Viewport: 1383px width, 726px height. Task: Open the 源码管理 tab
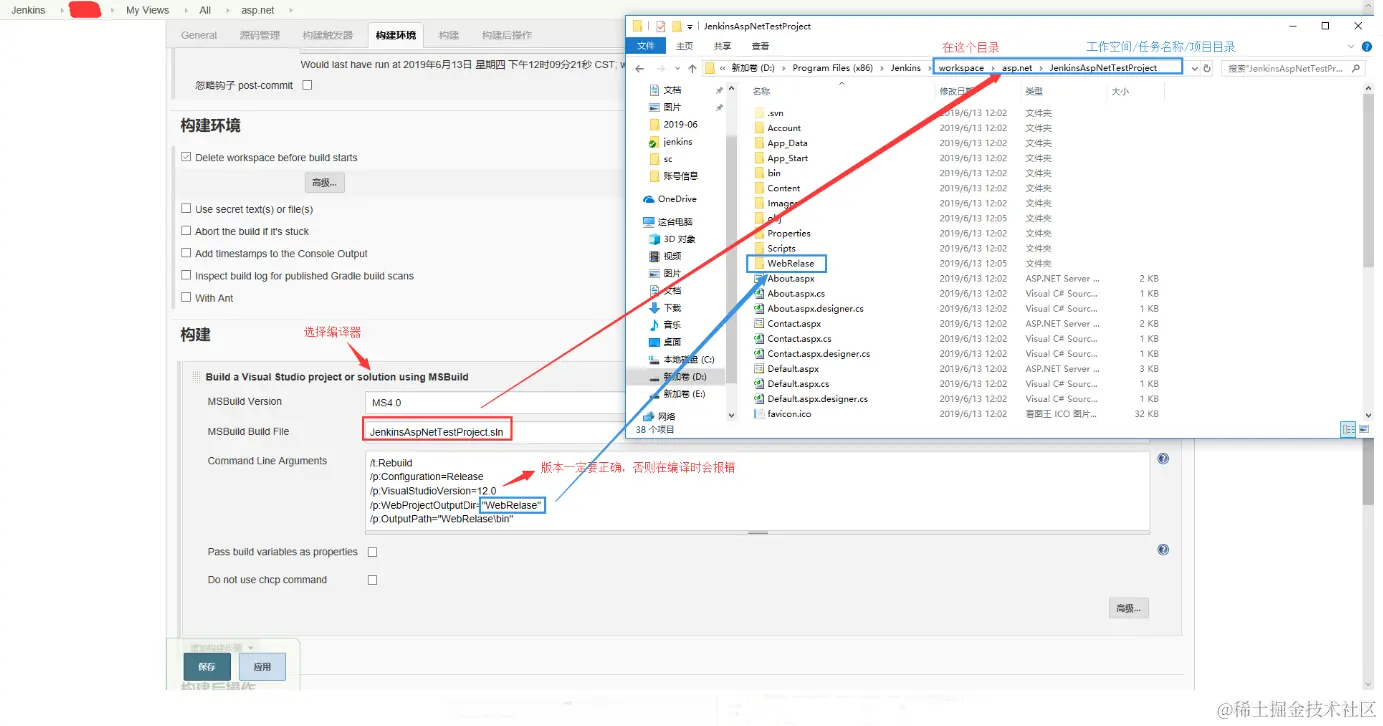click(x=260, y=35)
